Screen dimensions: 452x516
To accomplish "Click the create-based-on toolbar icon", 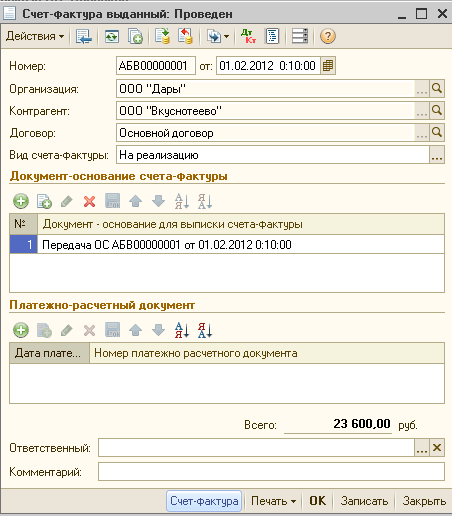I will [214, 36].
